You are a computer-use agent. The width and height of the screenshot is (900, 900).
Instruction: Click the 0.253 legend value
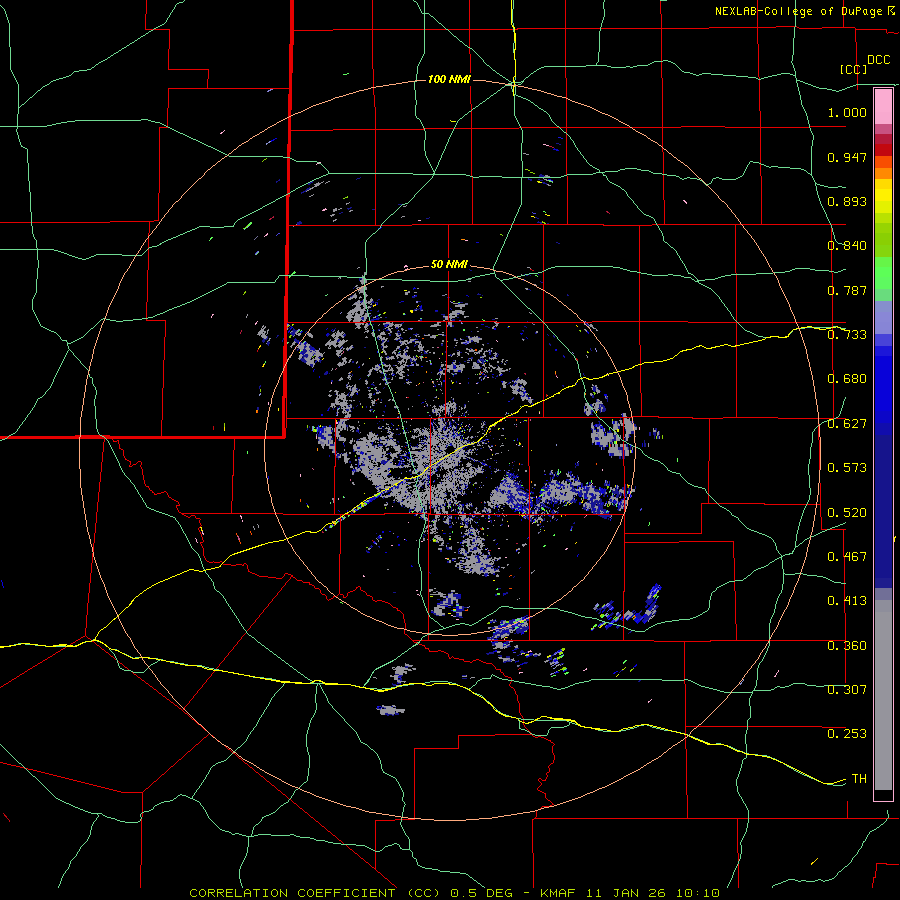[x=847, y=734]
